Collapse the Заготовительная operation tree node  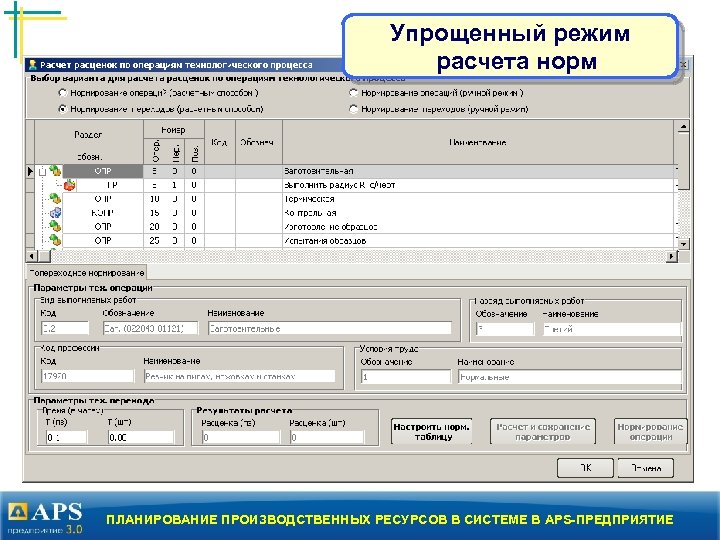(x=42, y=172)
